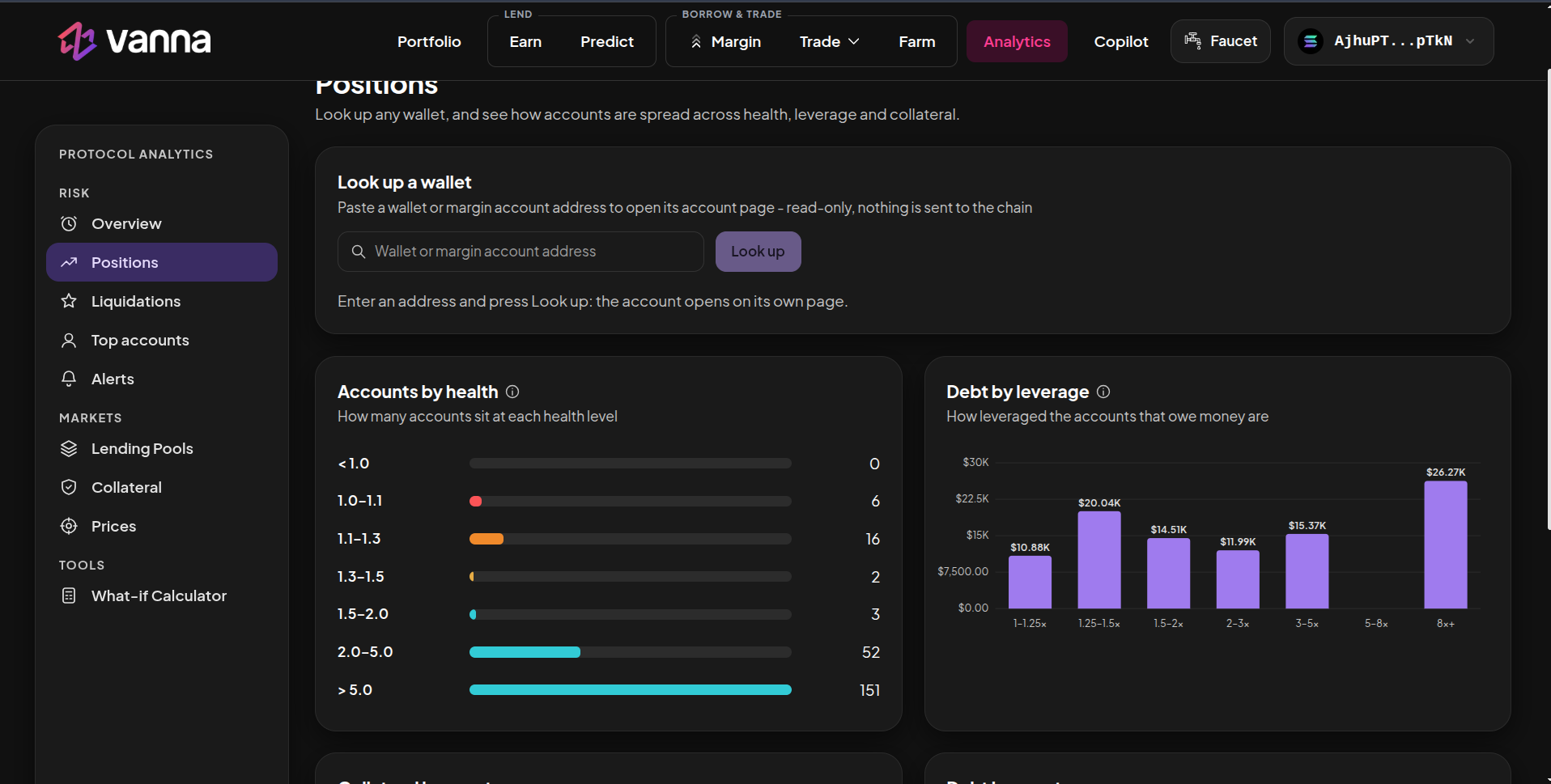Open the Portfolio tab
The image size is (1551, 784).
pyautogui.click(x=429, y=41)
